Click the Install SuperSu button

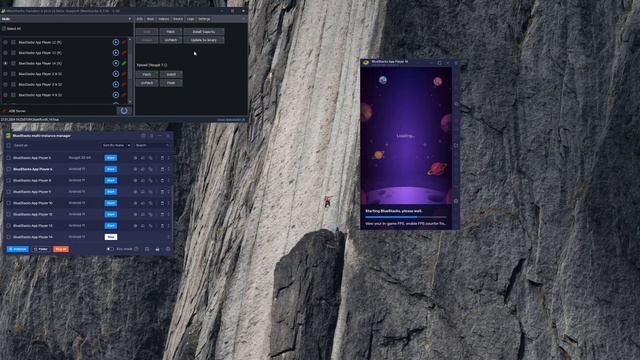[x=204, y=31]
